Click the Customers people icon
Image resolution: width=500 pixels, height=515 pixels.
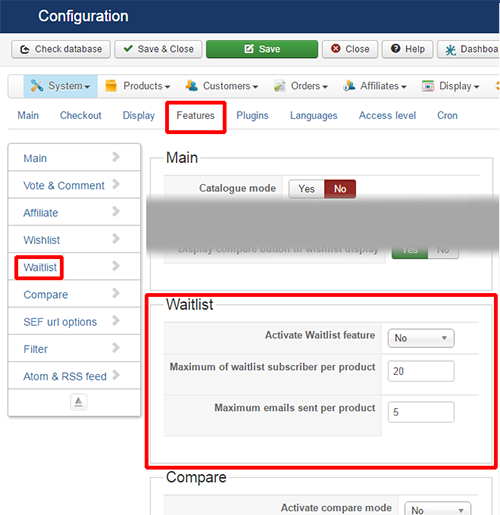(192, 86)
